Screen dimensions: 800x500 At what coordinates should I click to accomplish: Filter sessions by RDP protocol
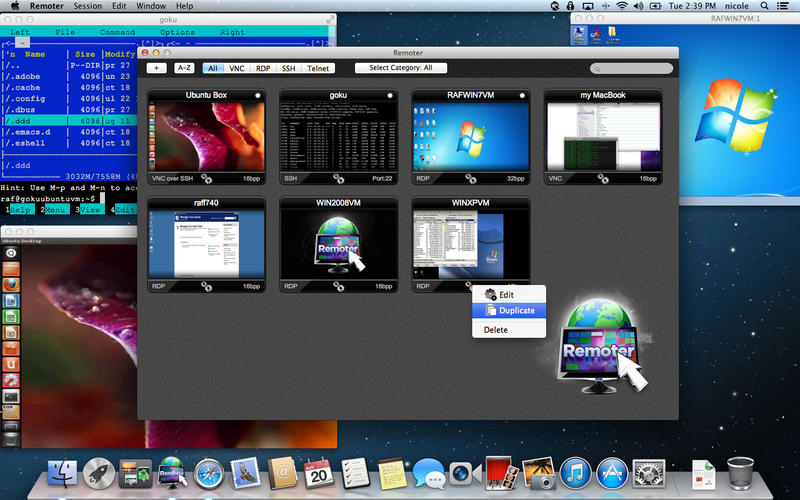263,68
